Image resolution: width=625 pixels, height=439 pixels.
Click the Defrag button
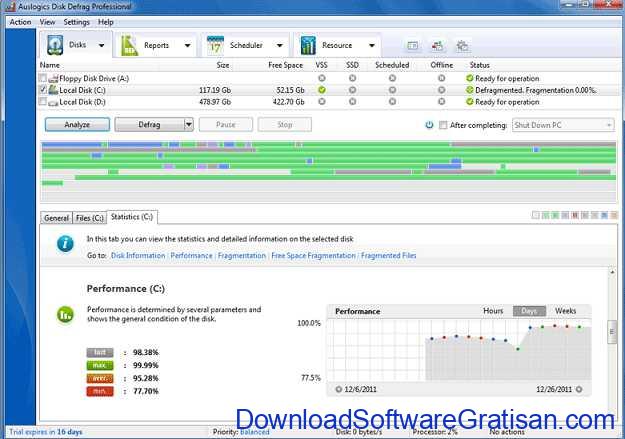(x=149, y=125)
